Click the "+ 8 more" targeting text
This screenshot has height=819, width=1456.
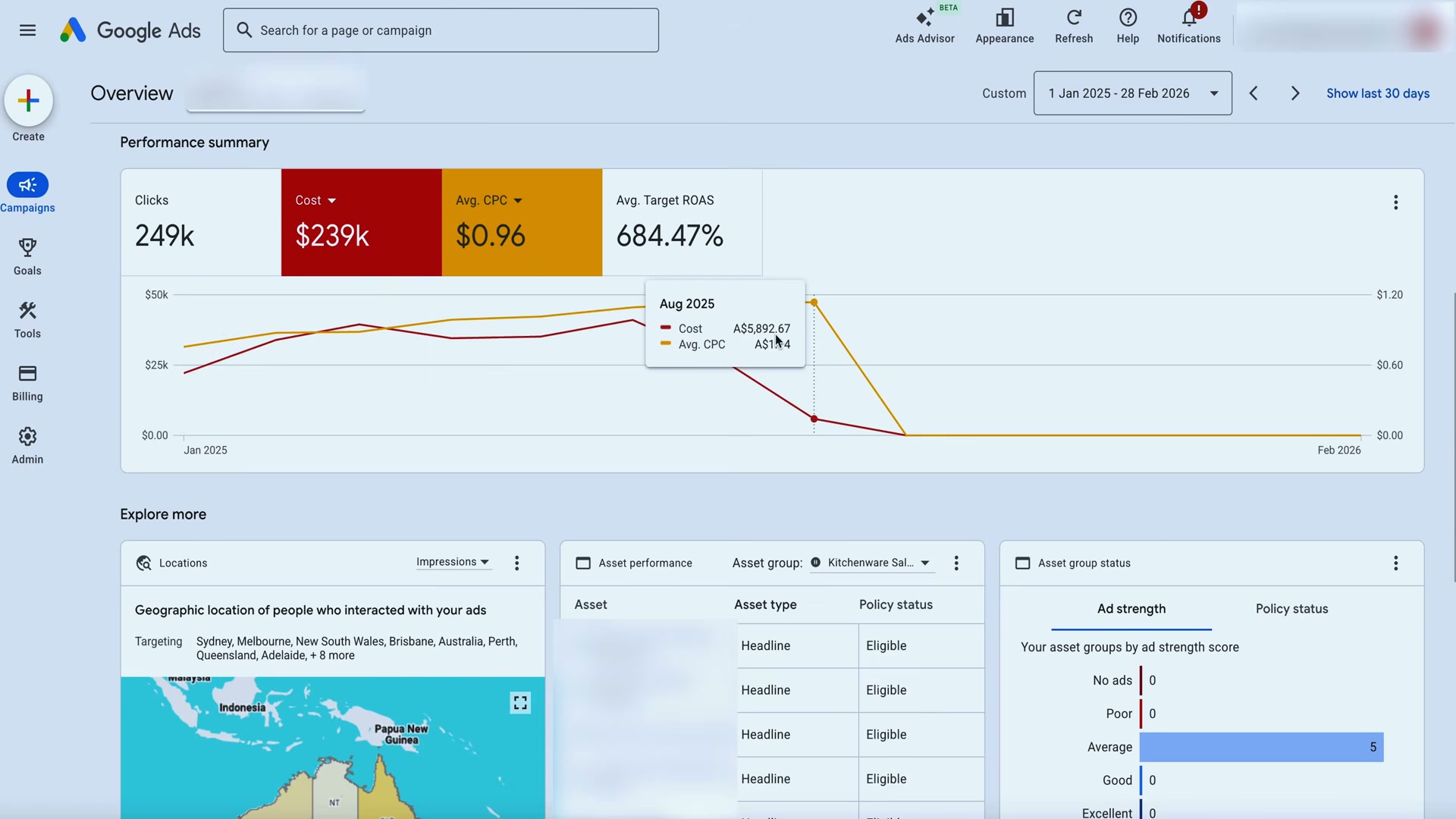click(332, 655)
